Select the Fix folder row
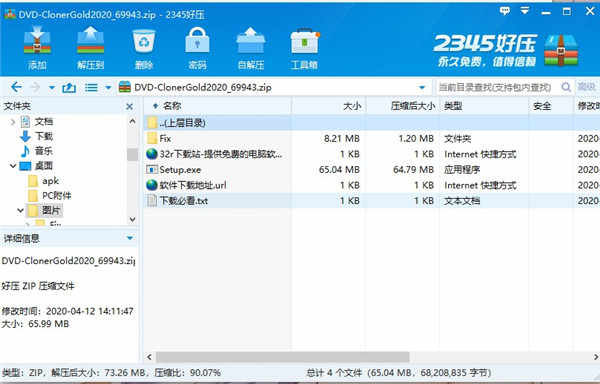Screen dimensions: 600x384 pos(372,138)
